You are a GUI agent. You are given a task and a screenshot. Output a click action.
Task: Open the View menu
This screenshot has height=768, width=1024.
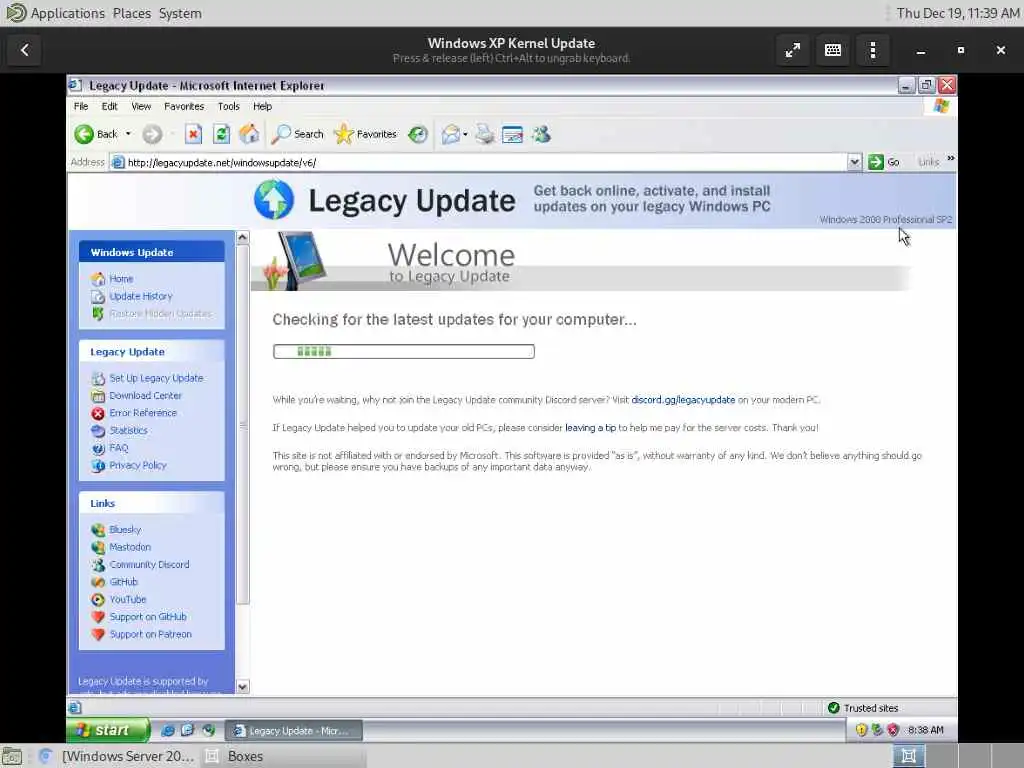141,106
